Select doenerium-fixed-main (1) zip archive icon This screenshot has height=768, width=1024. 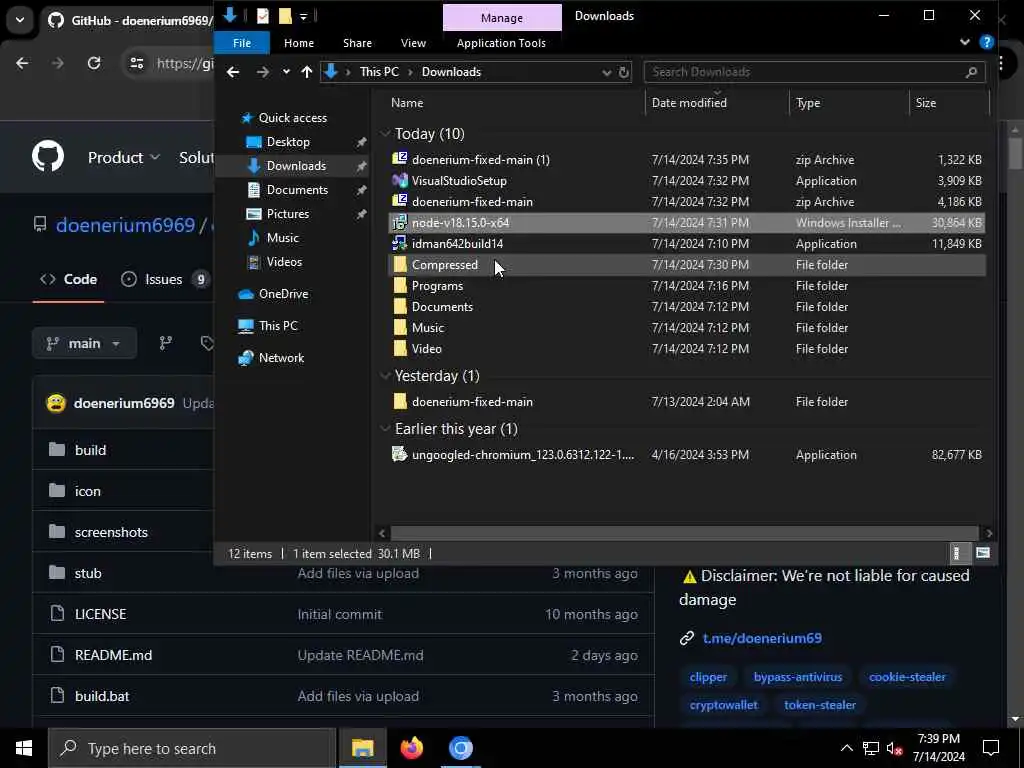click(400, 159)
